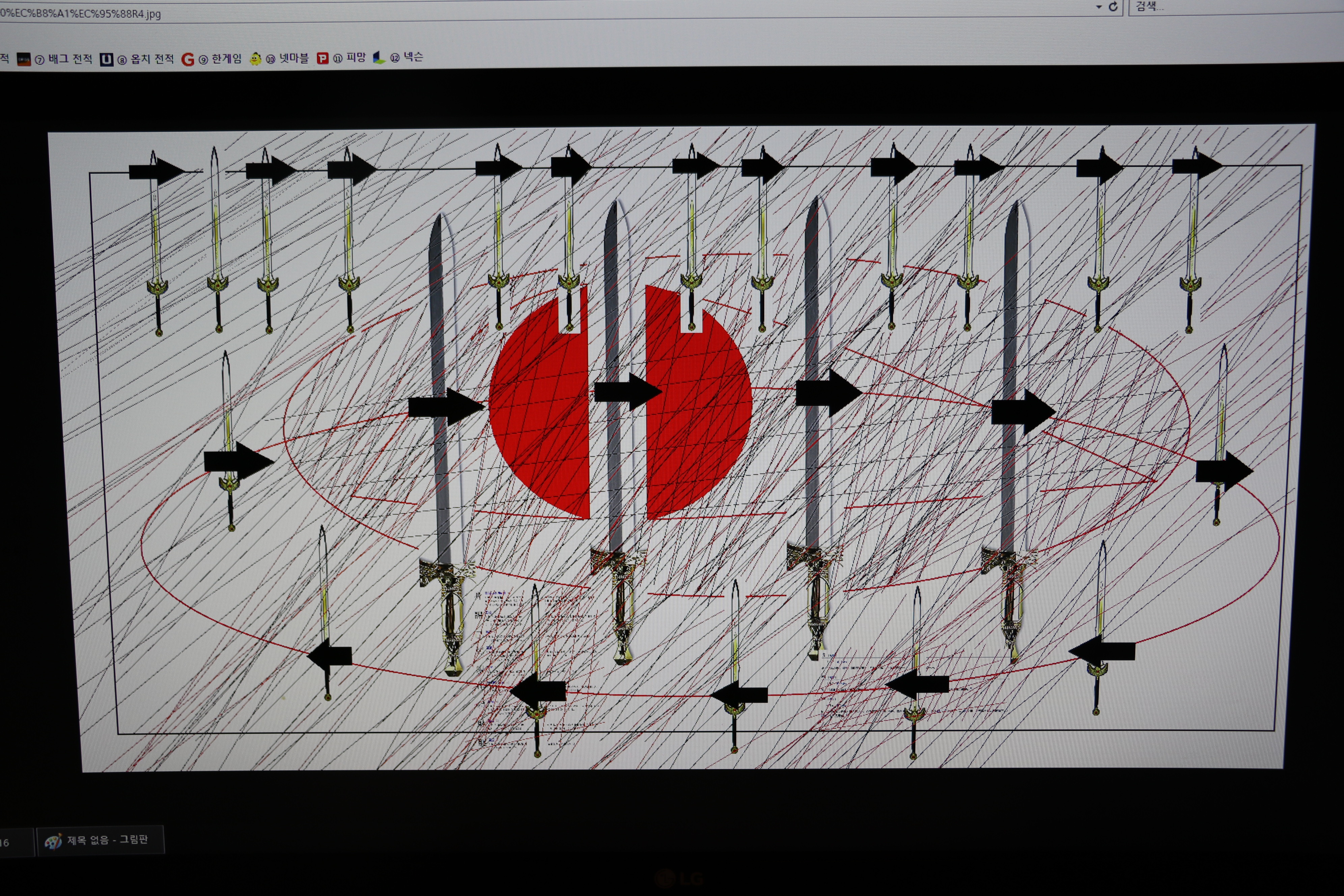Screen dimensions: 1344x896
Task: Click the U favicon for 옵치 전적
Action: tap(106, 59)
